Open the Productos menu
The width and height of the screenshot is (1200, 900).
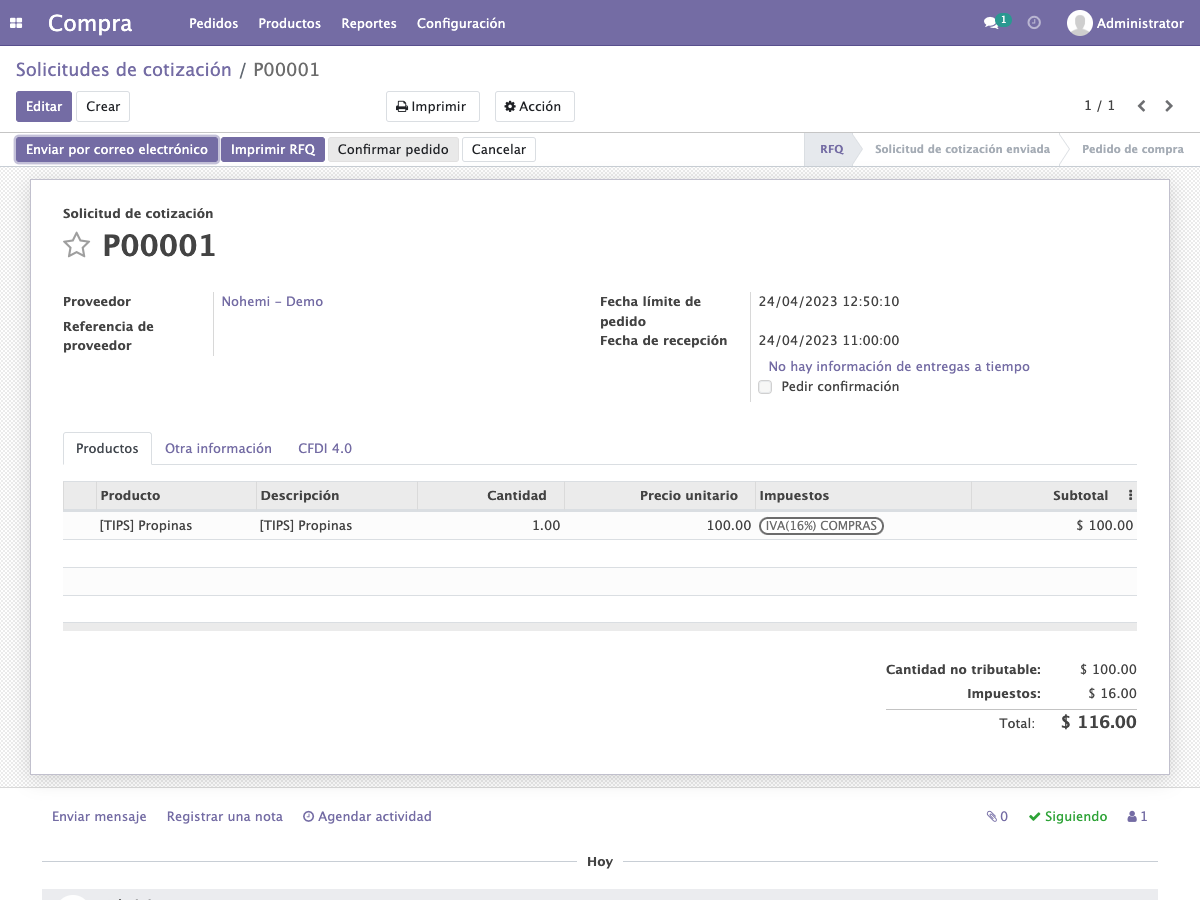point(289,23)
